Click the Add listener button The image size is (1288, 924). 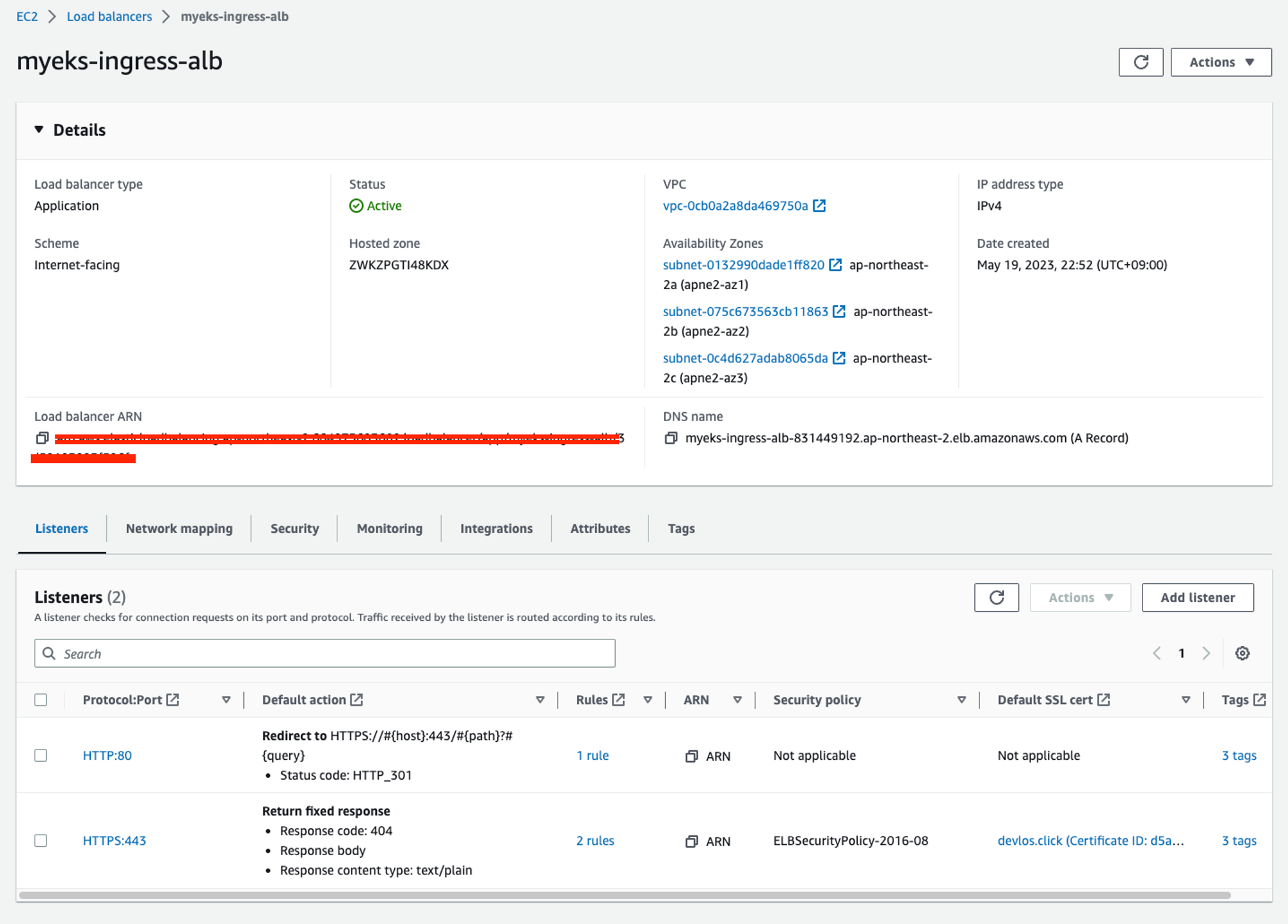(x=1197, y=598)
